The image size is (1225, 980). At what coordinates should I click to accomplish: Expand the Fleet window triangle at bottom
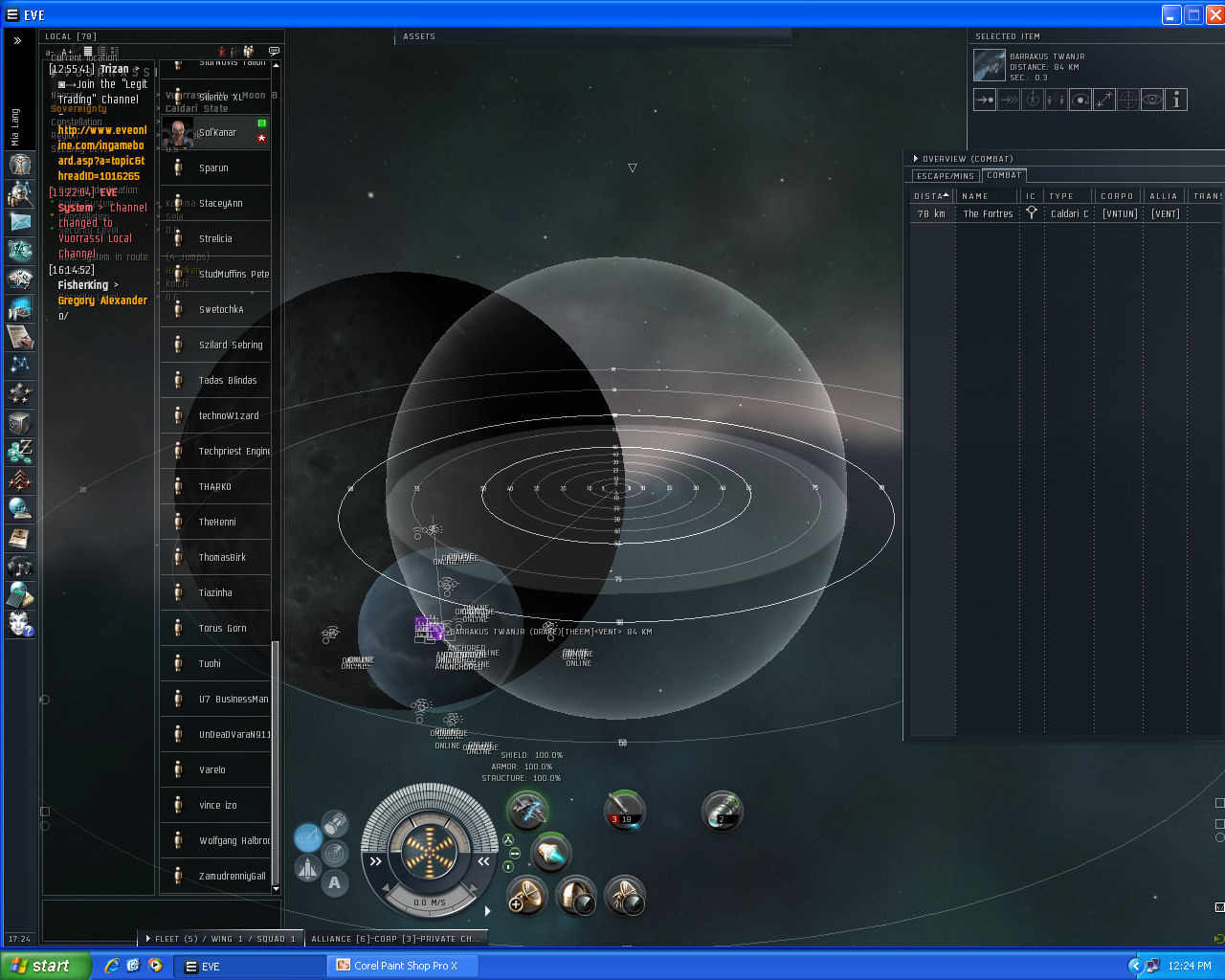pyautogui.click(x=148, y=939)
